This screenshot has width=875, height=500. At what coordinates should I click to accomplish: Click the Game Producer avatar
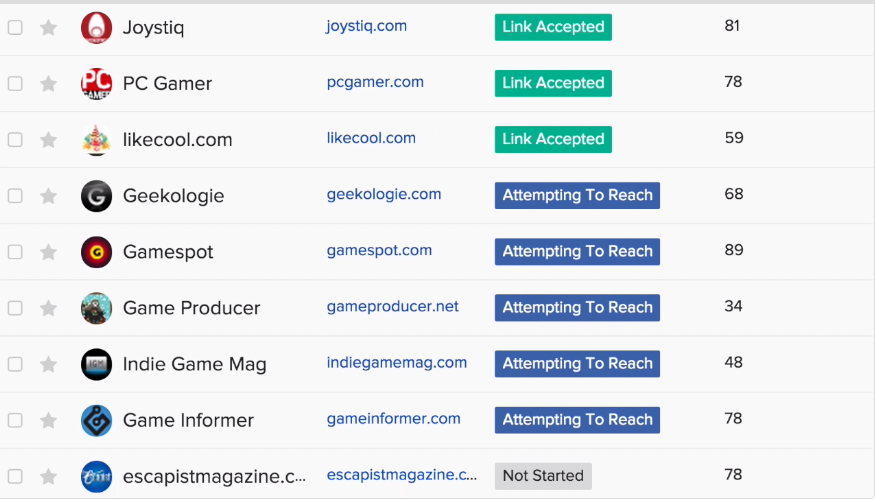tap(97, 308)
